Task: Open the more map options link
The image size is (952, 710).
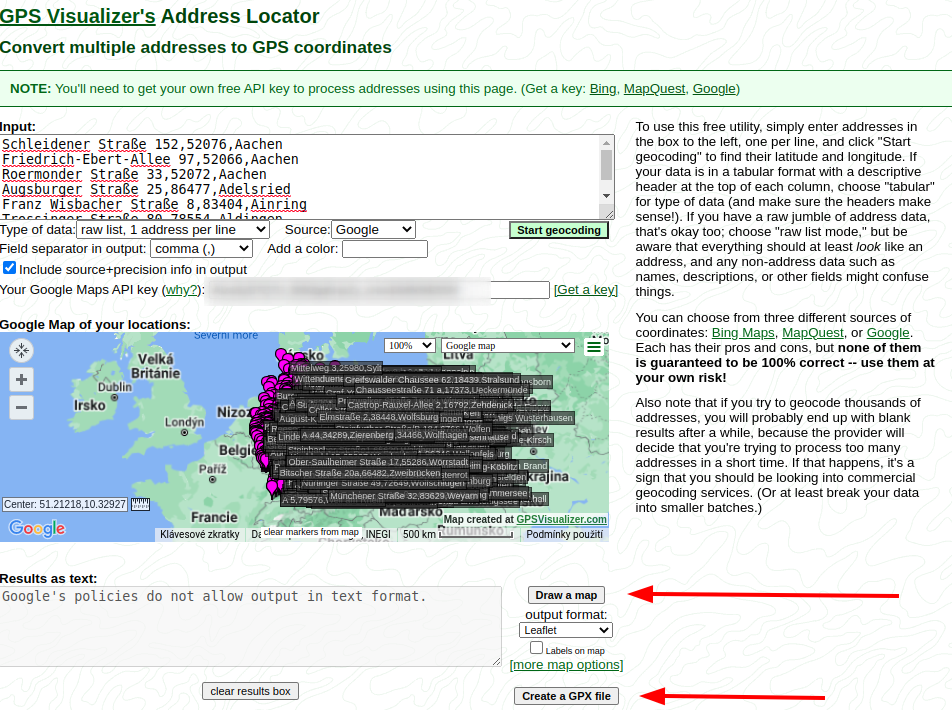Action: coord(566,664)
